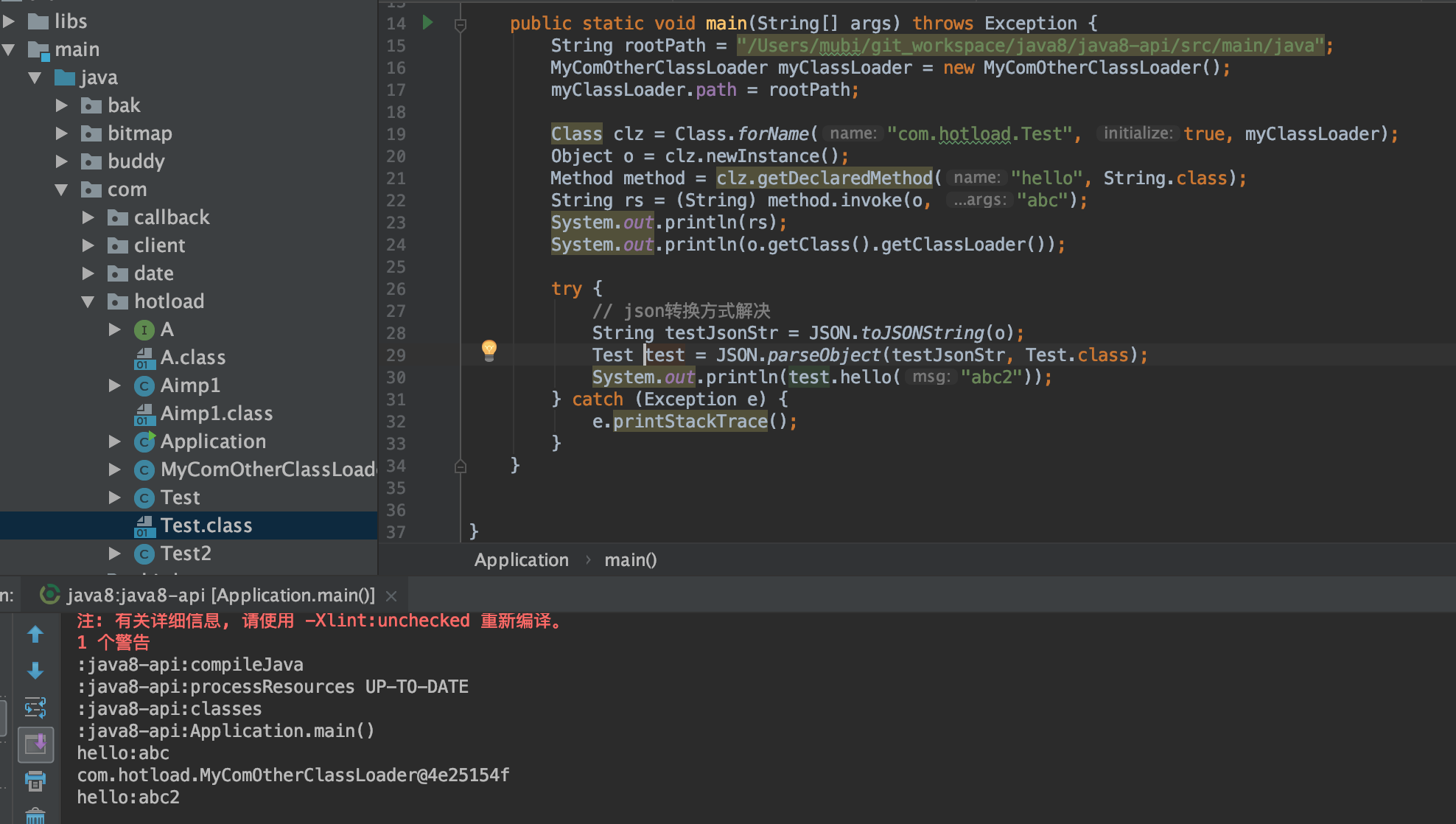Click the interface icon next to A
The width and height of the screenshot is (1456, 824).
point(144,329)
